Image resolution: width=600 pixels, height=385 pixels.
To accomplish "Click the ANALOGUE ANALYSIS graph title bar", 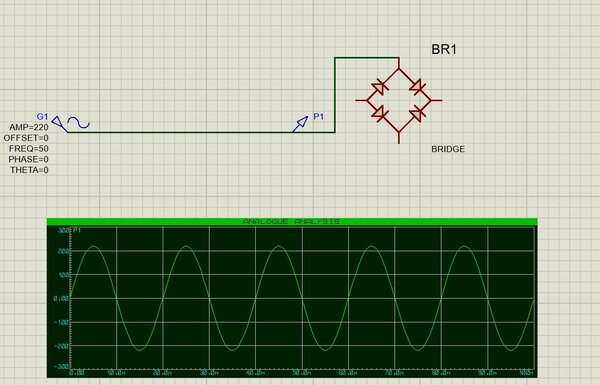I will click(x=292, y=222).
